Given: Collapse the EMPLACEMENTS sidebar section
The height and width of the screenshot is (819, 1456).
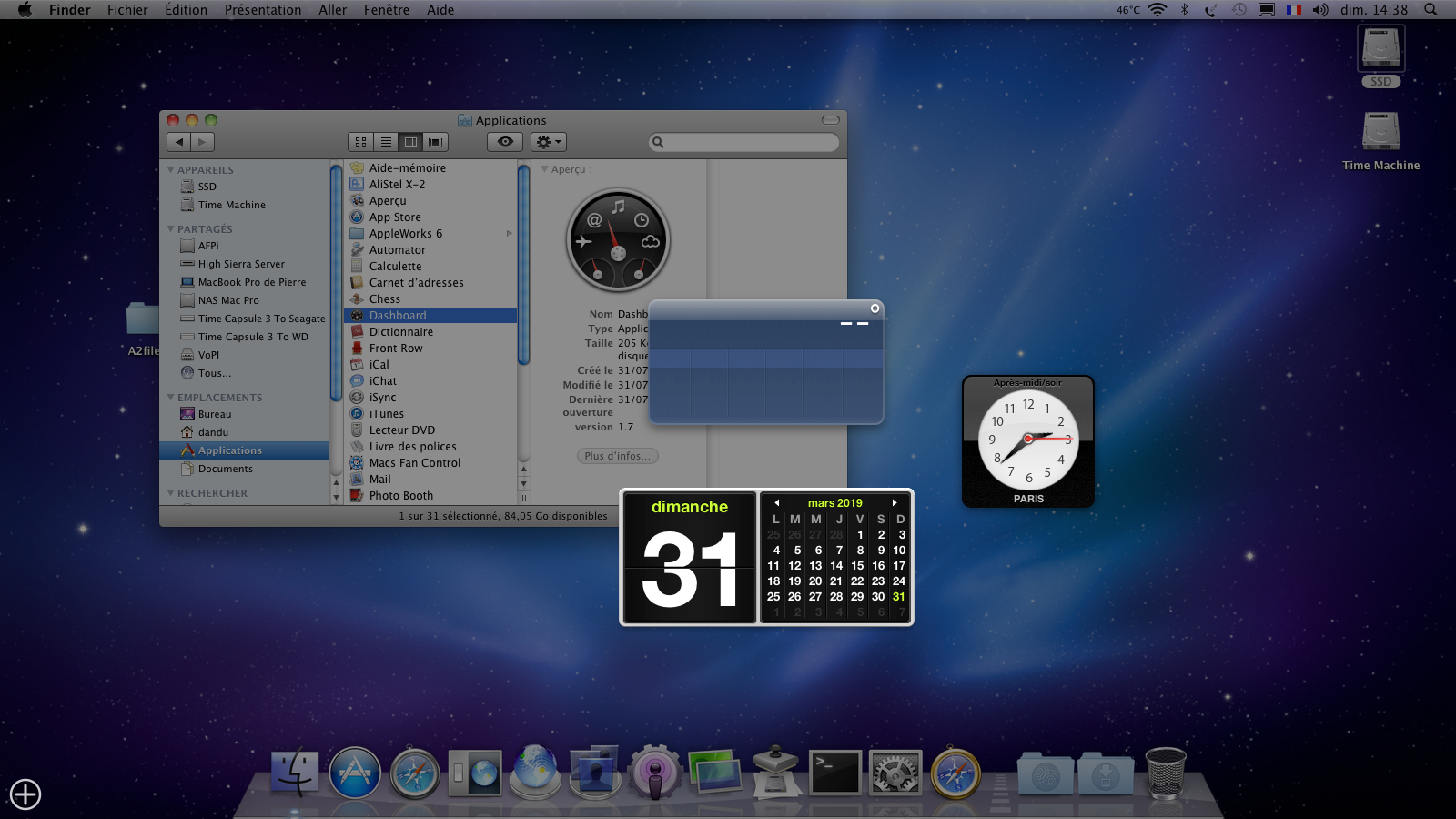Looking at the screenshot, I should [x=170, y=398].
